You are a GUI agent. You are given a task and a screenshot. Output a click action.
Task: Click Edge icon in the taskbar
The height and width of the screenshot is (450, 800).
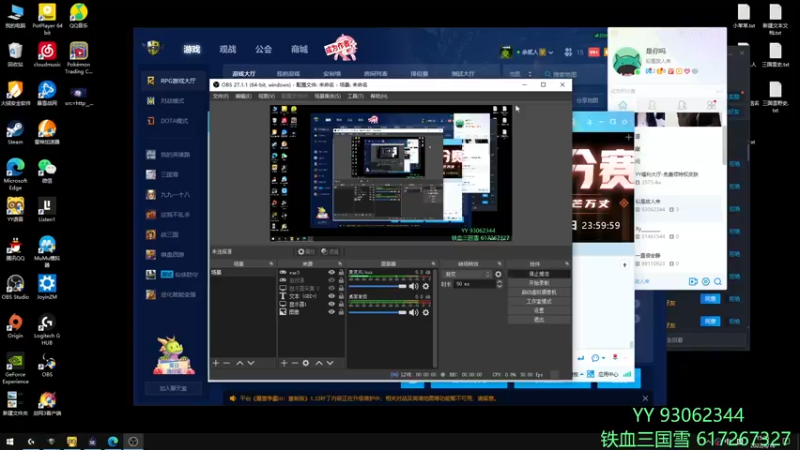click(113, 441)
